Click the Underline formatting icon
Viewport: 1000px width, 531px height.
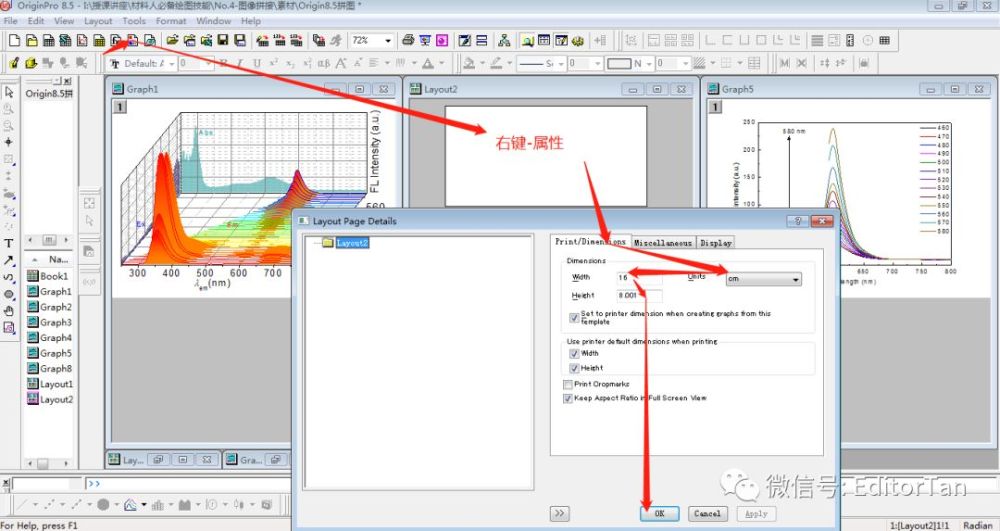click(x=256, y=63)
